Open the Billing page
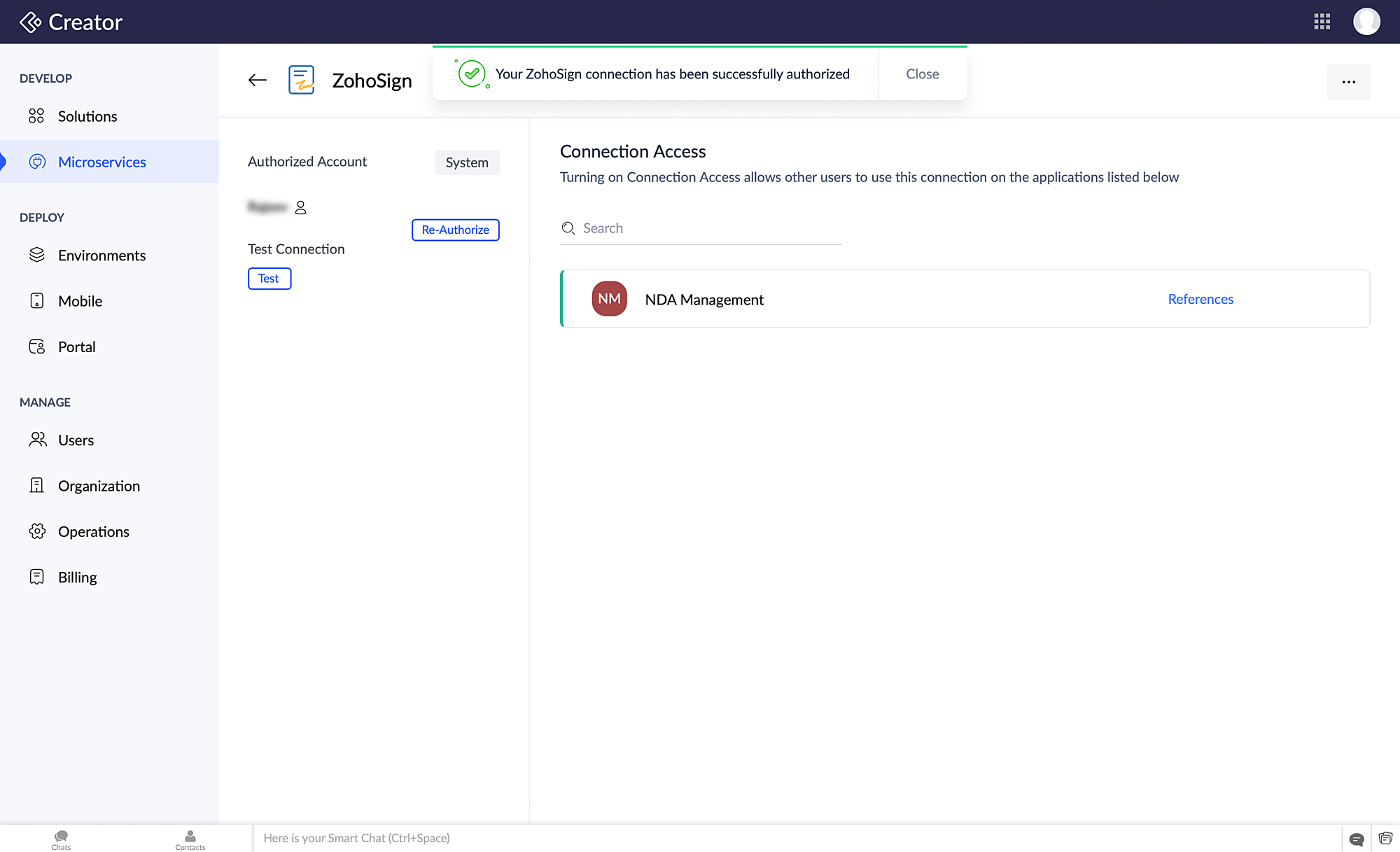 78,578
